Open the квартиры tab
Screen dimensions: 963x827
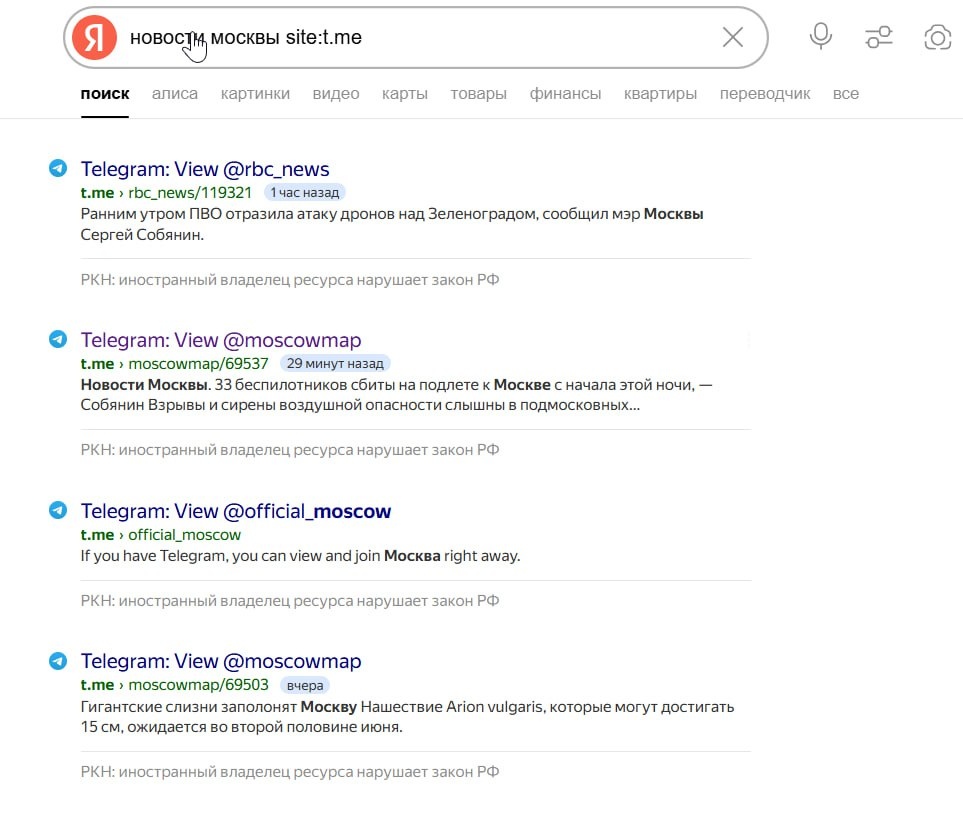pyautogui.click(x=660, y=94)
